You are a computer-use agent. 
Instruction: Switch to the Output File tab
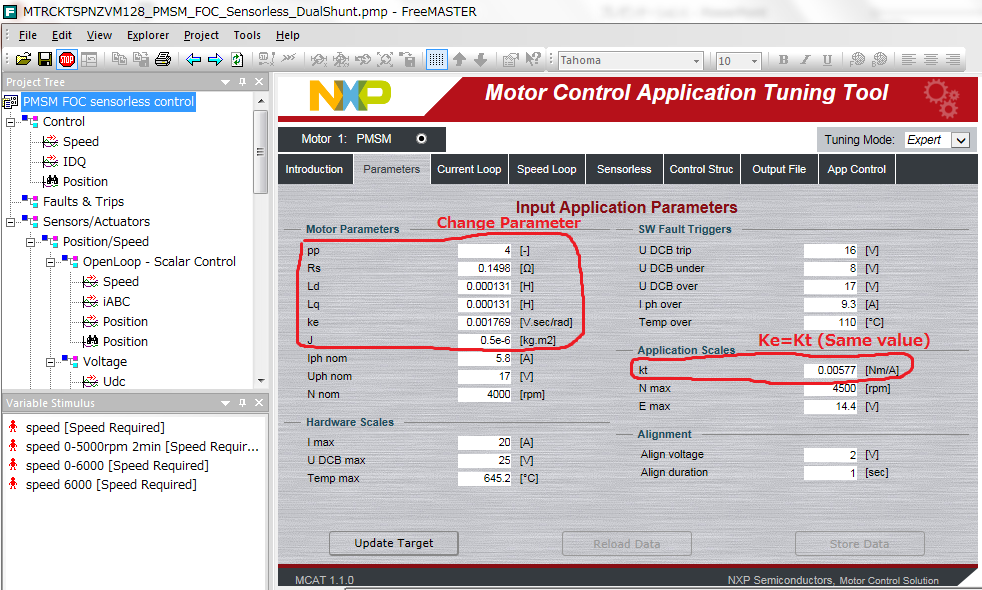click(x=779, y=169)
